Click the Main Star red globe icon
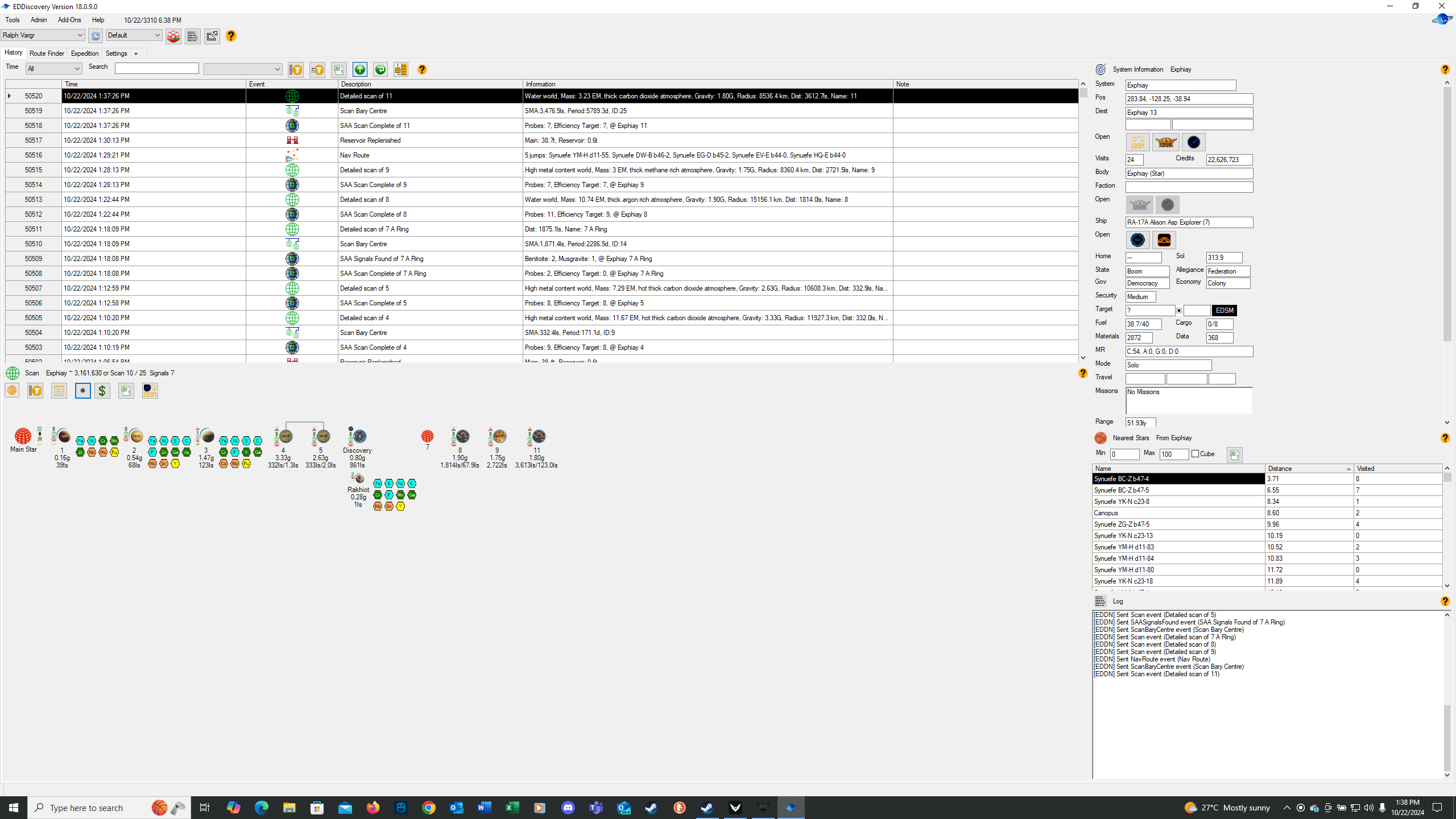This screenshot has width=1456, height=819. pos(23,436)
